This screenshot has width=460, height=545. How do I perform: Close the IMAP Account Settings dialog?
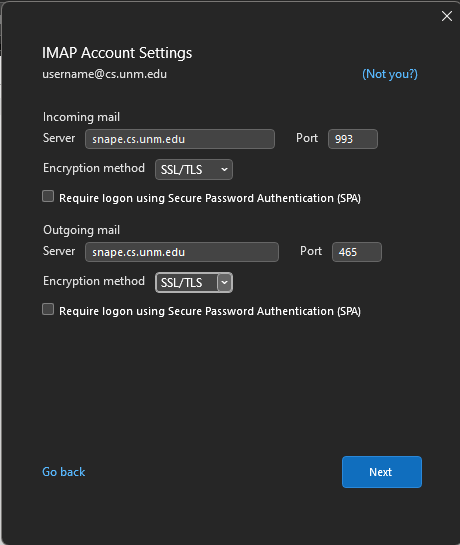(446, 16)
